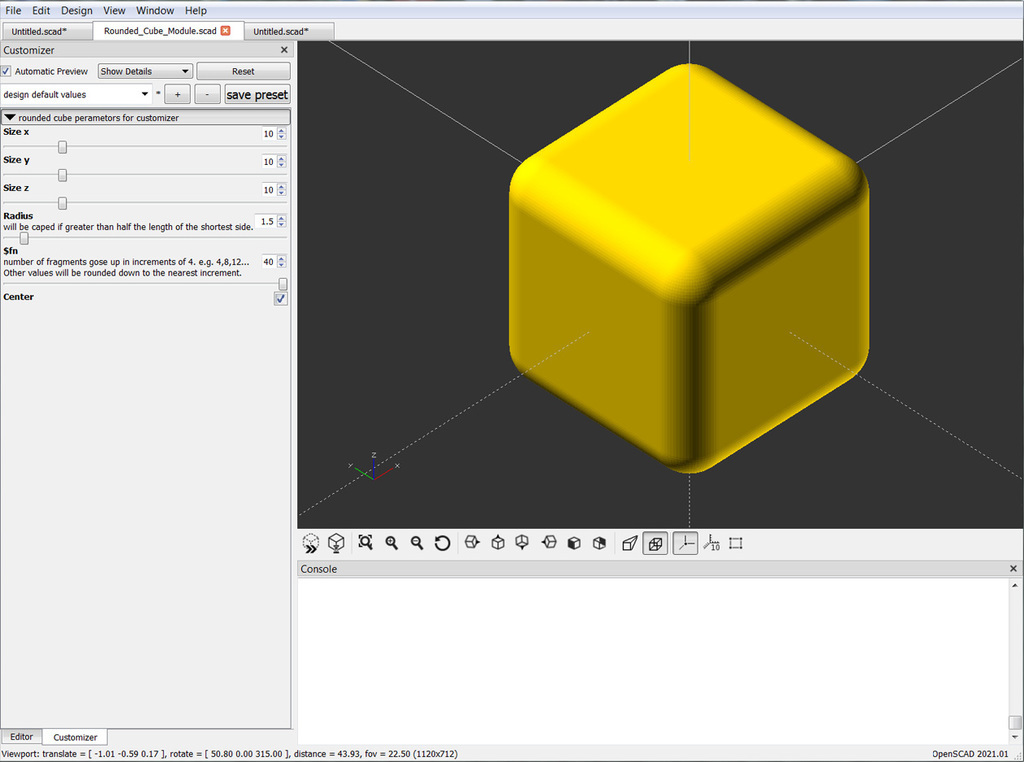Click the save preset button
The width and height of the screenshot is (1024, 762).
tap(257, 93)
